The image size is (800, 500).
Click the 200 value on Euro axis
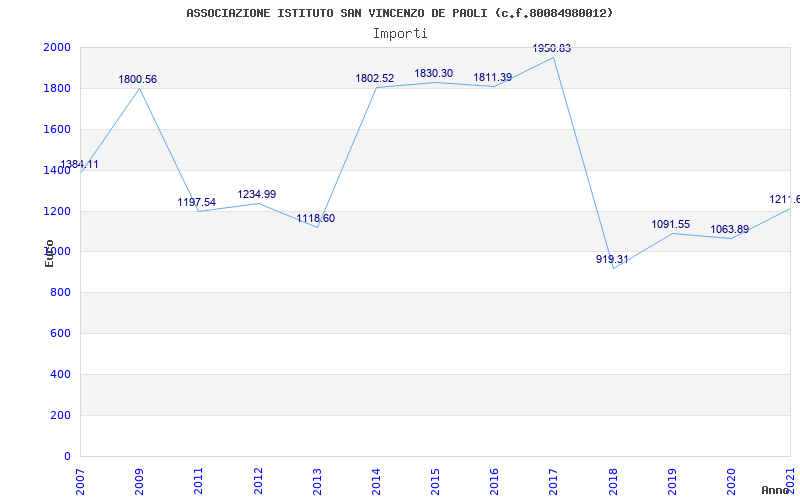(60, 415)
